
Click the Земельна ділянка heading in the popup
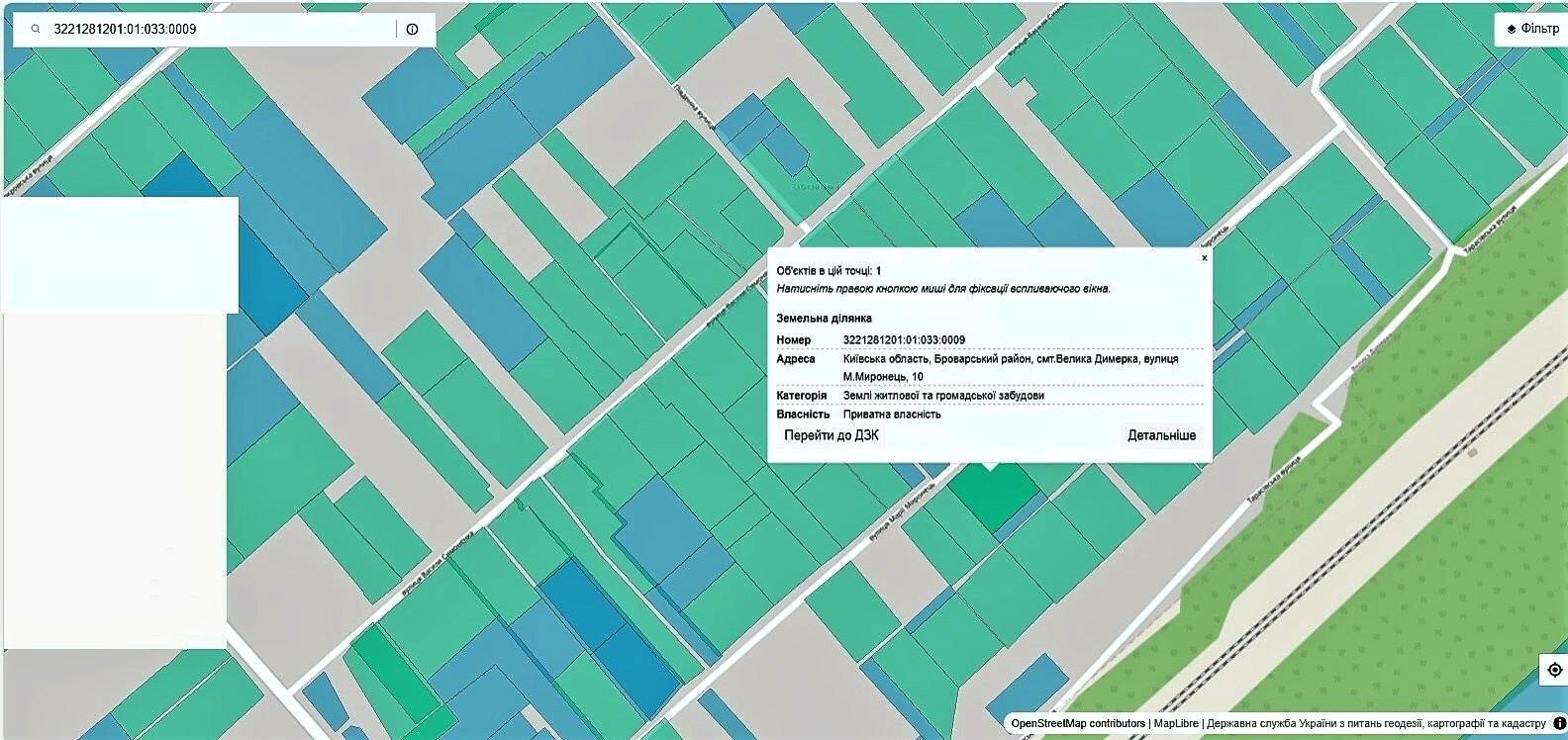click(825, 319)
